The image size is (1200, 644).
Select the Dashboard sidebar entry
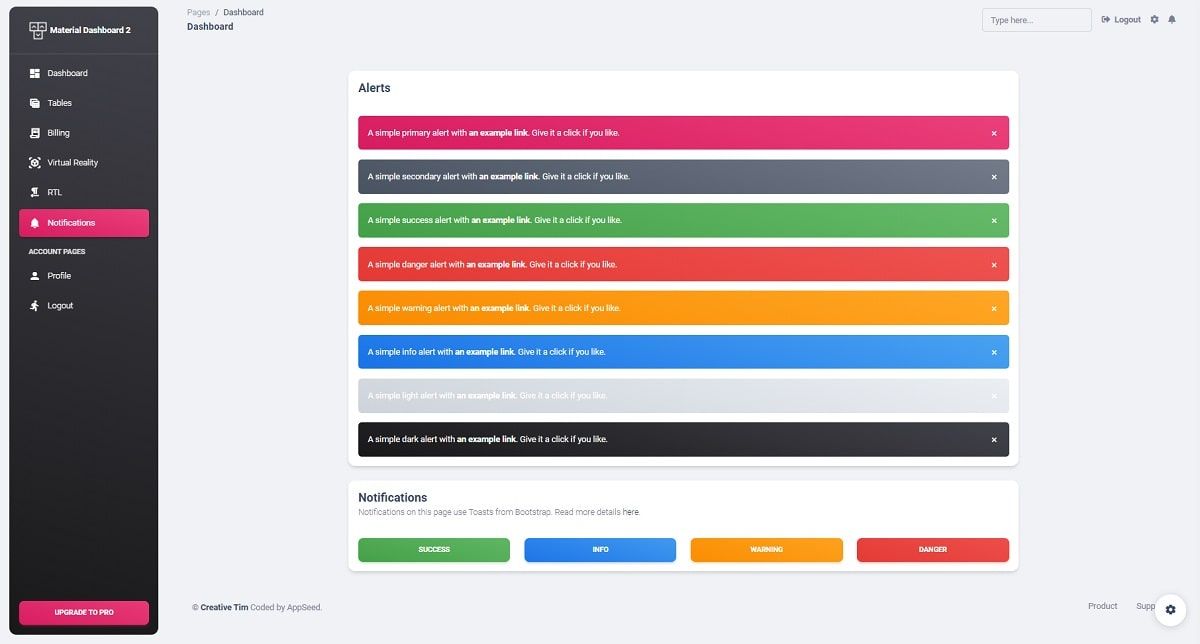tap(66, 72)
